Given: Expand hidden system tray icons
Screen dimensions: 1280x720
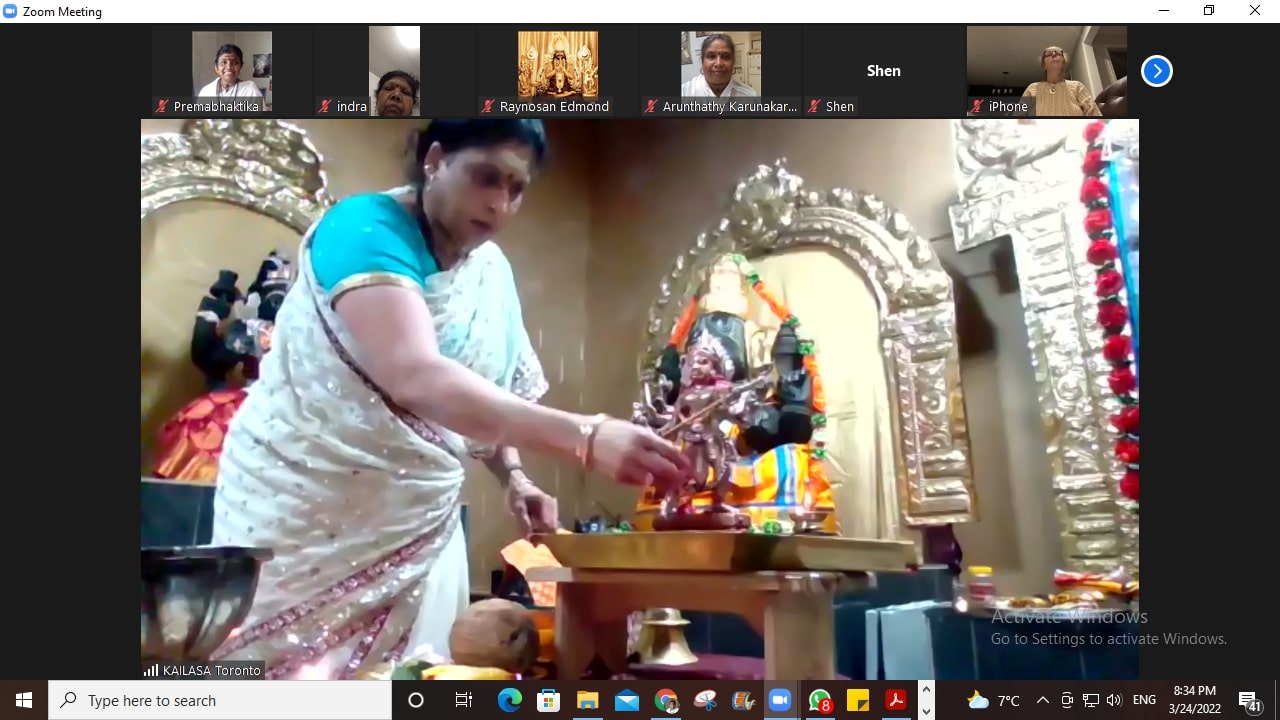Looking at the screenshot, I should (x=1042, y=700).
